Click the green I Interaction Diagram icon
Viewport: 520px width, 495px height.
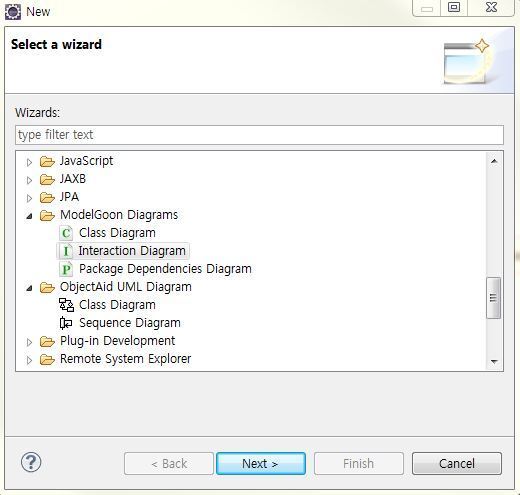[66, 251]
